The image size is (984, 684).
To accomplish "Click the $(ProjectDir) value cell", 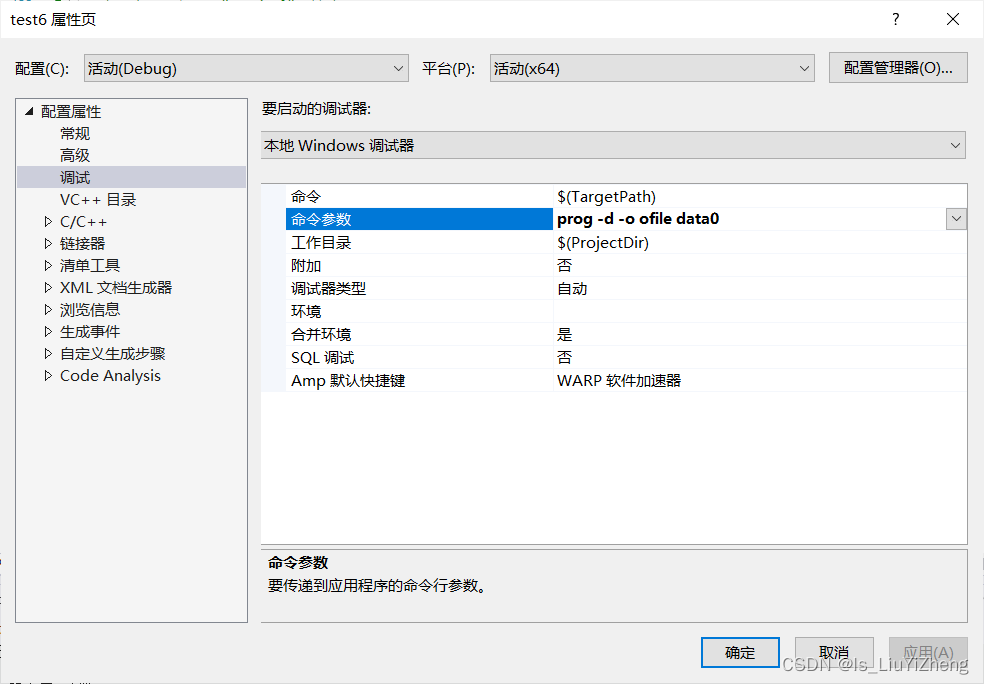I will 760,242.
